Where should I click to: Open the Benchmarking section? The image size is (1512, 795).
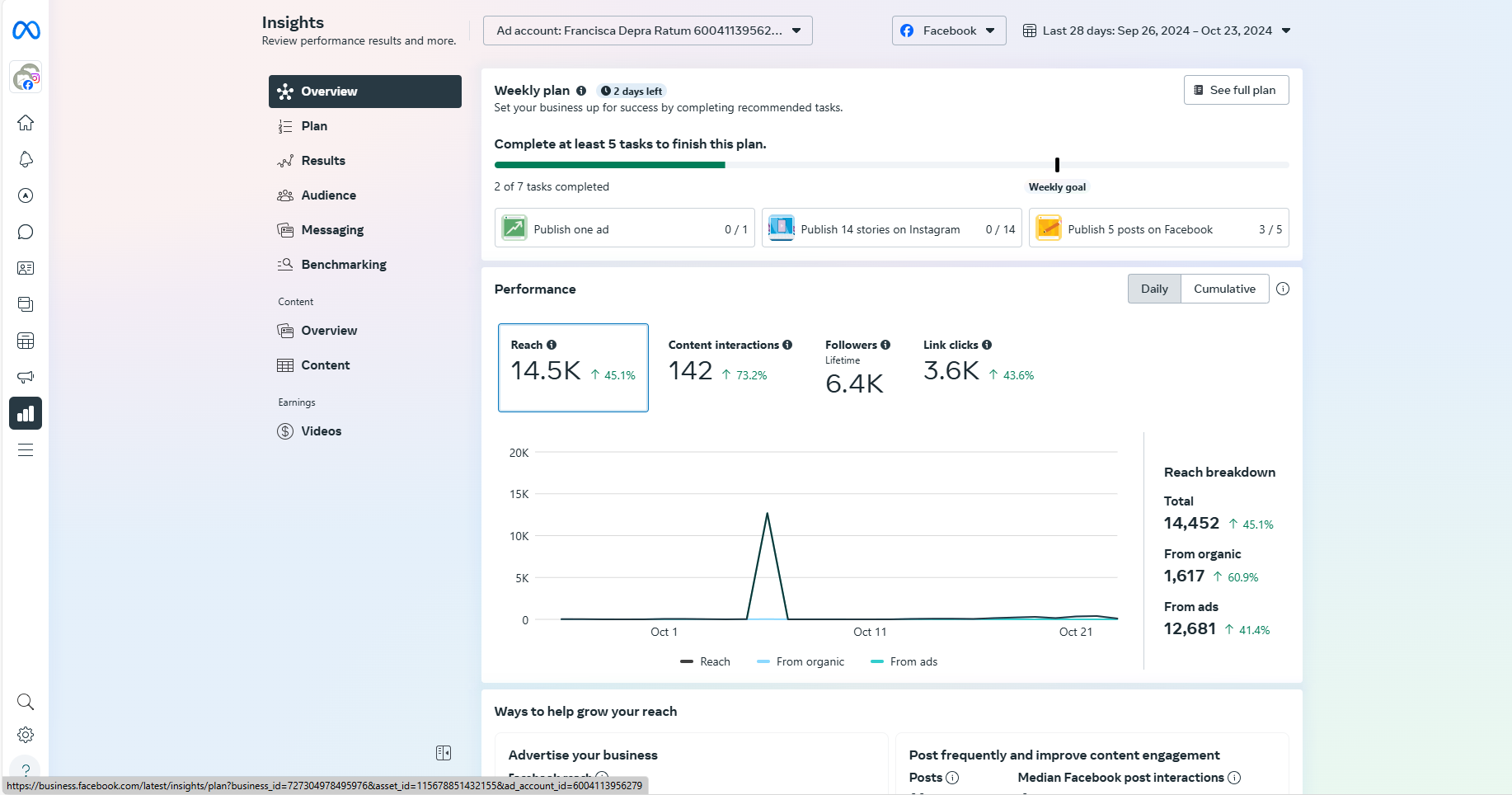click(x=365, y=265)
